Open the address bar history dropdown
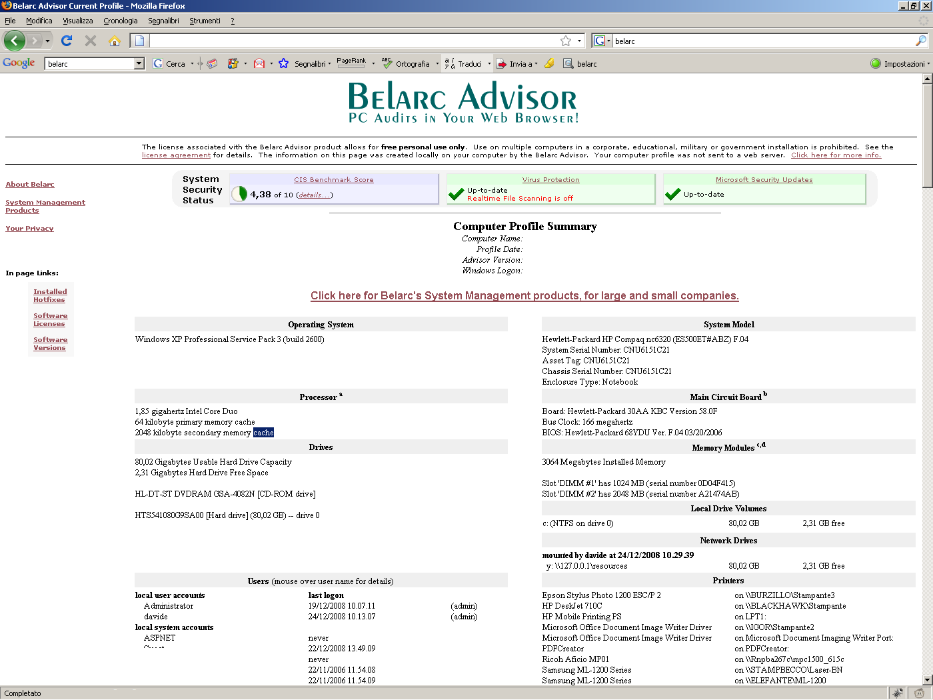 (x=580, y=40)
